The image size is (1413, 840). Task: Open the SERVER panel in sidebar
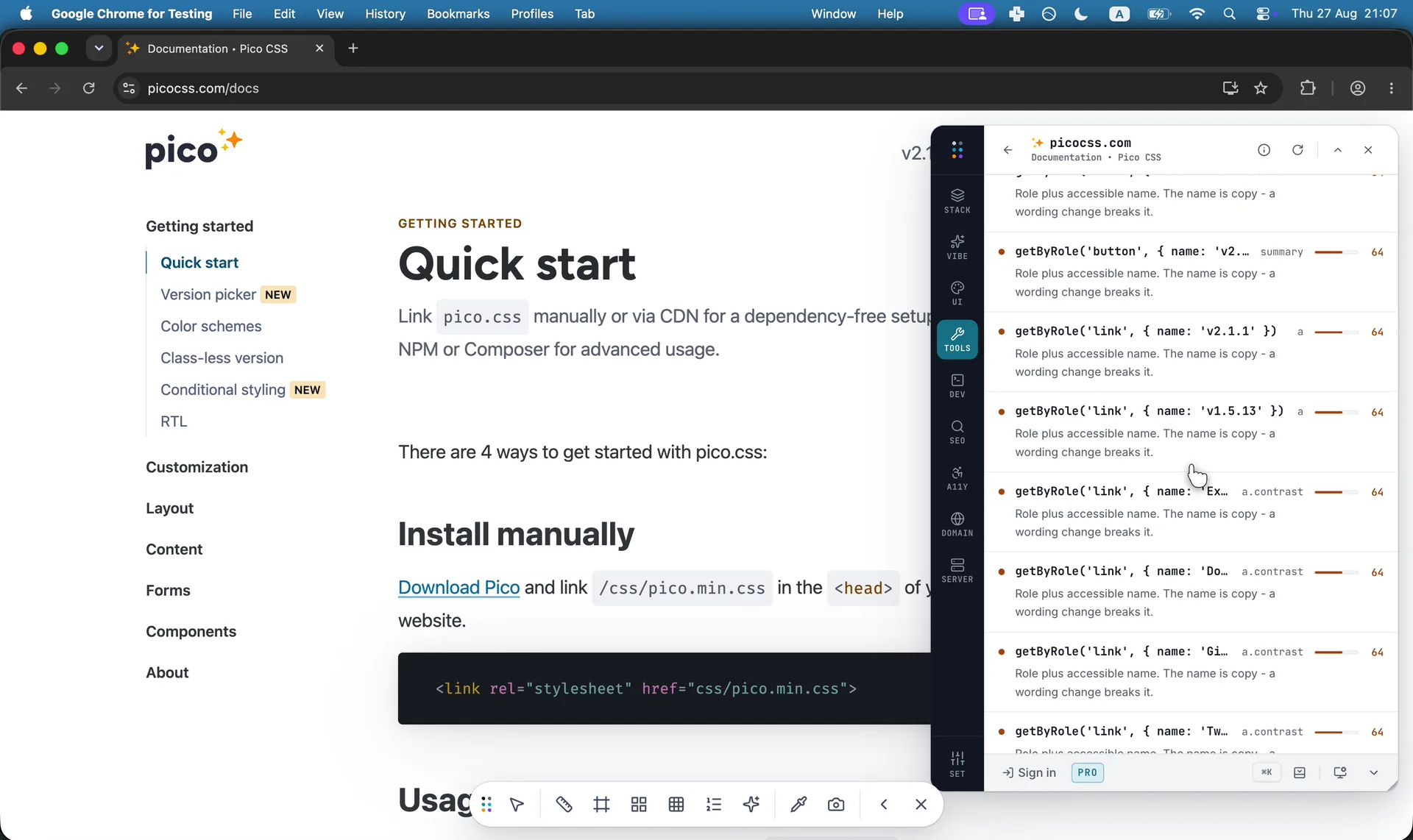coord(957,571)
